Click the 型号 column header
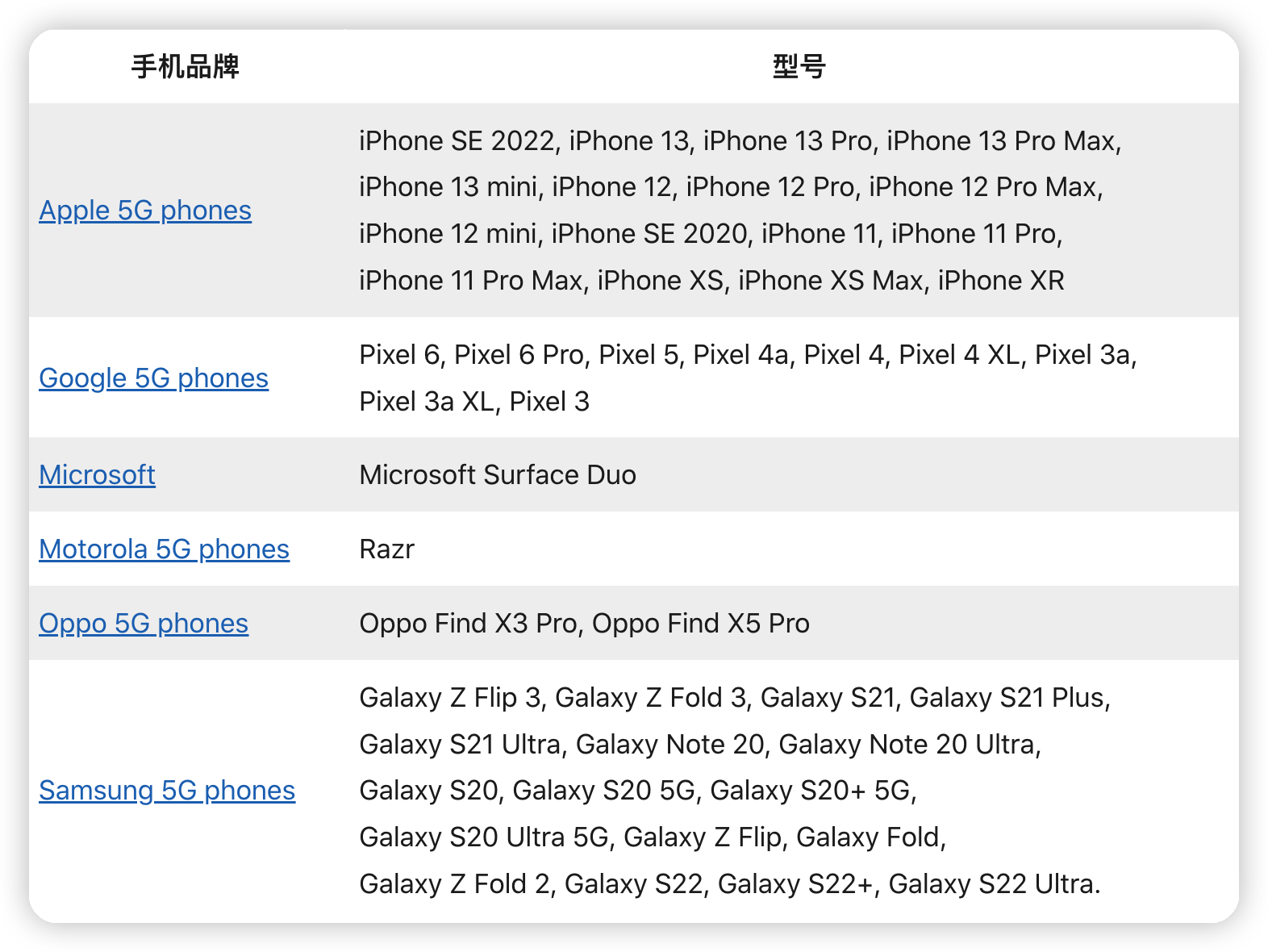The height and width of the screenshot is (952, 1268). click(799, 67)
